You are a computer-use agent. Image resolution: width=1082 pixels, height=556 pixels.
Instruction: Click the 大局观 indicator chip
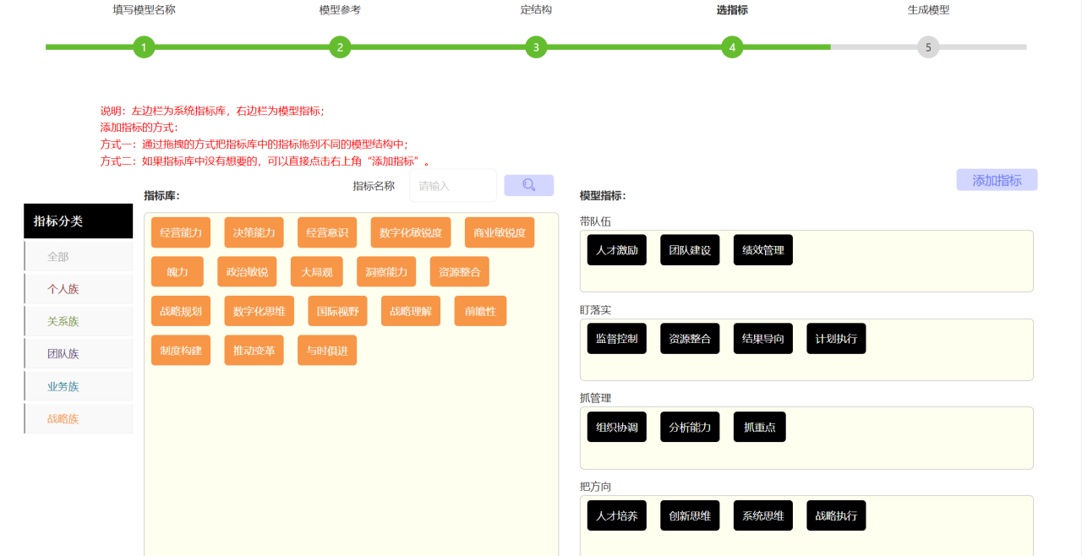click(317, 272)
